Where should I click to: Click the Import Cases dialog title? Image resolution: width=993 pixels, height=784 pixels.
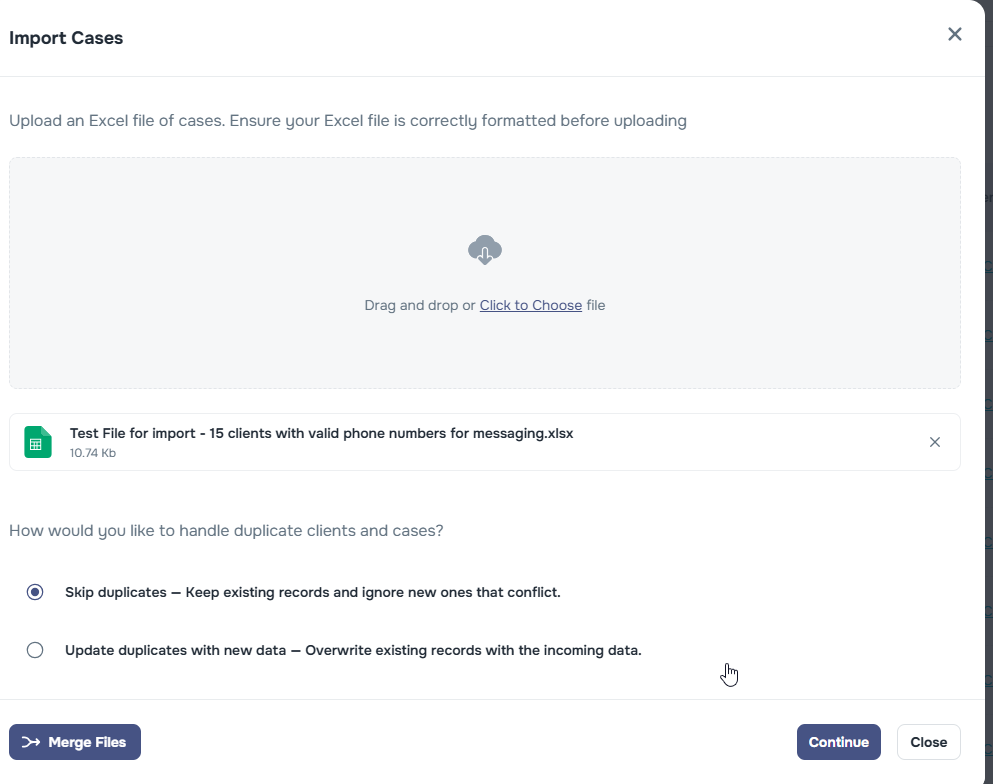[x=66, y=38]
